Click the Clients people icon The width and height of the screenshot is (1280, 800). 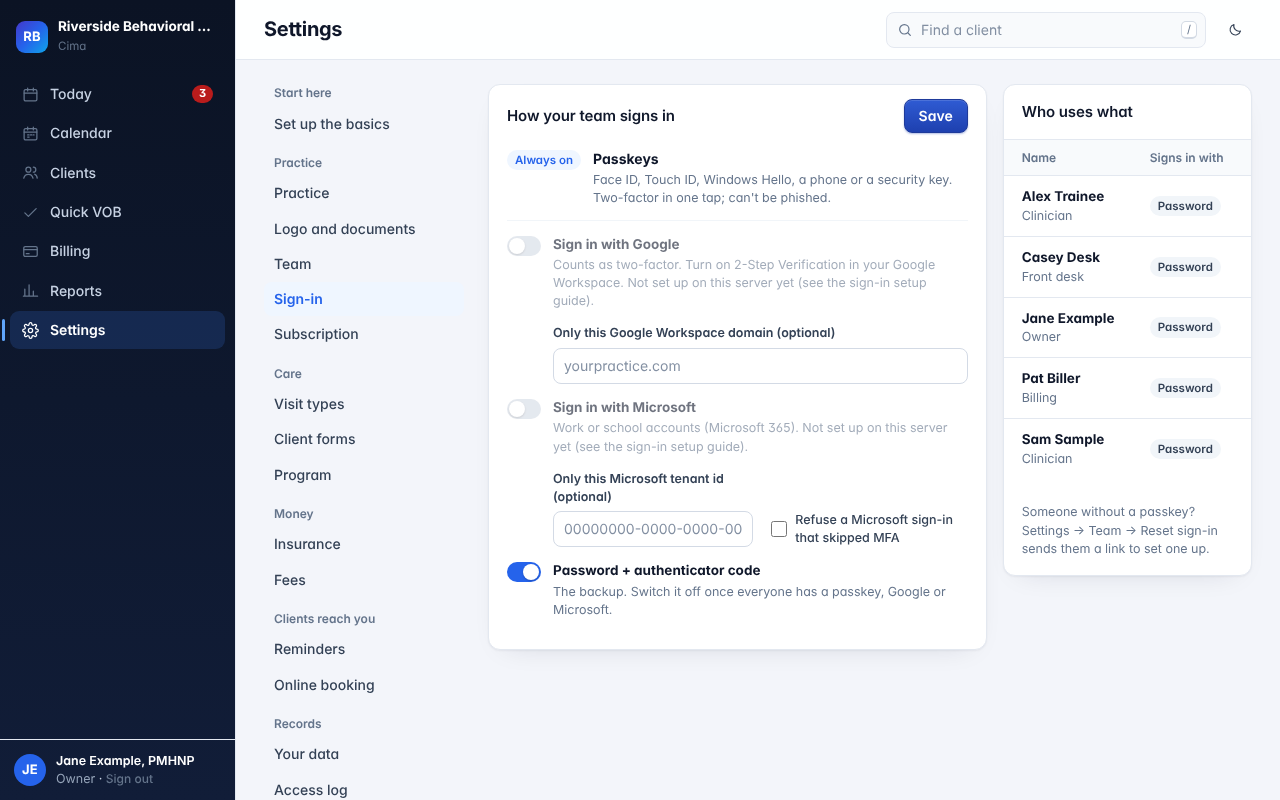(x=30, y=173)
